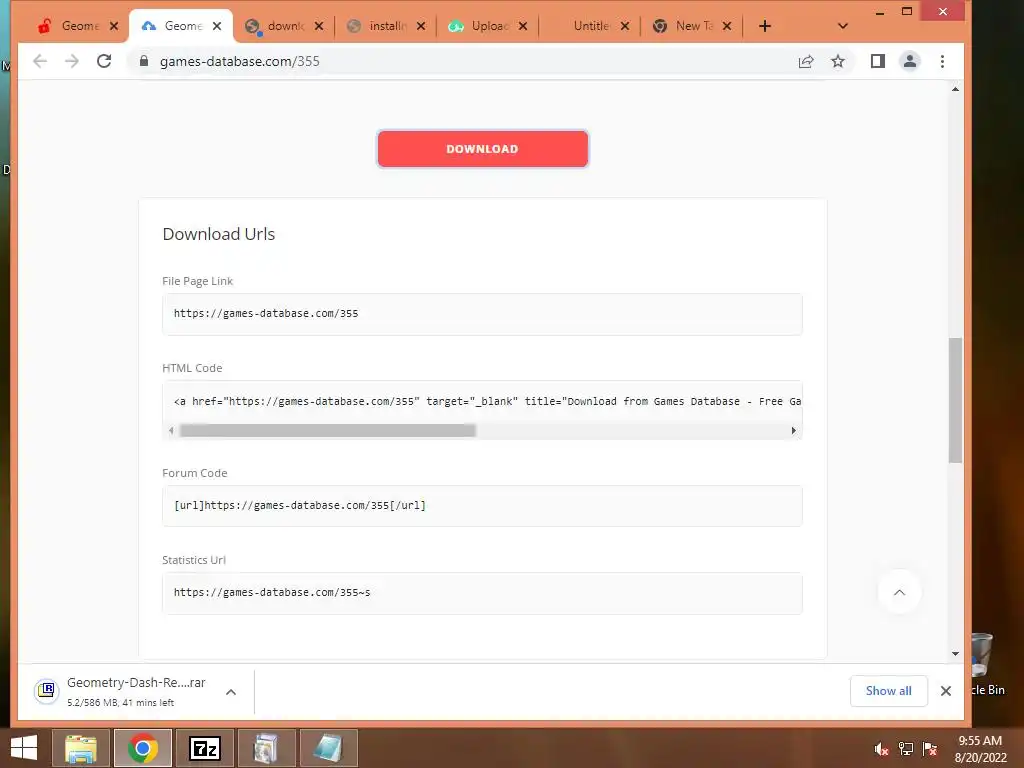This screenshot has width=1024, height=768.
Task: Open Chrome three-dot menu
Action: pos(942,61)
